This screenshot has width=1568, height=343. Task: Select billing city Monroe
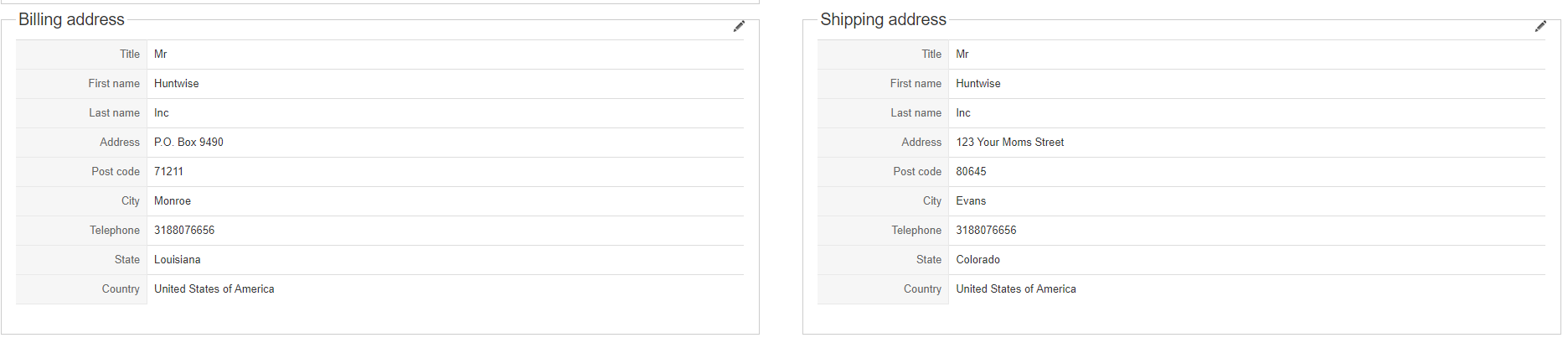(173, 200)
